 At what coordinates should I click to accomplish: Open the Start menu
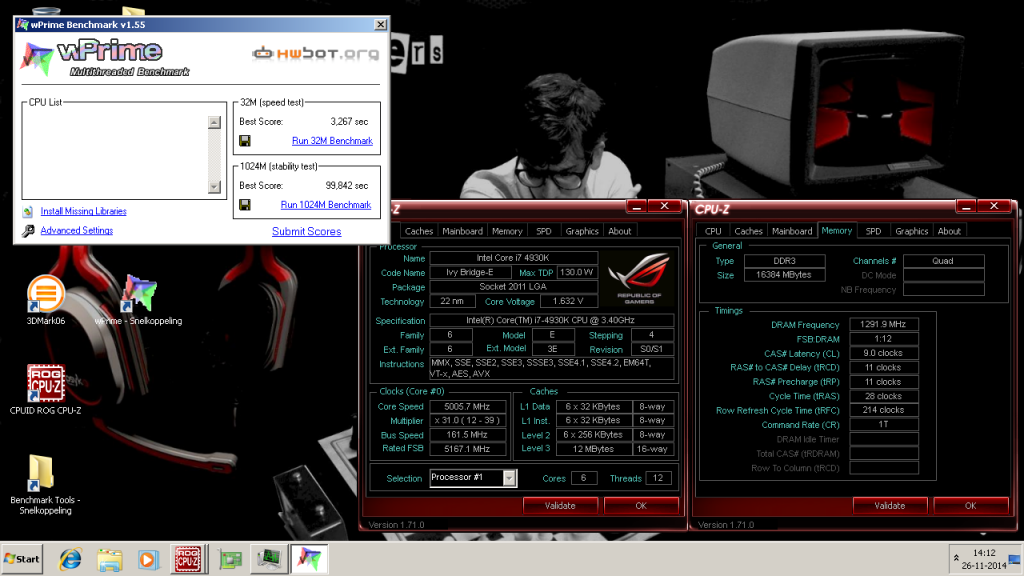point(22,559)
